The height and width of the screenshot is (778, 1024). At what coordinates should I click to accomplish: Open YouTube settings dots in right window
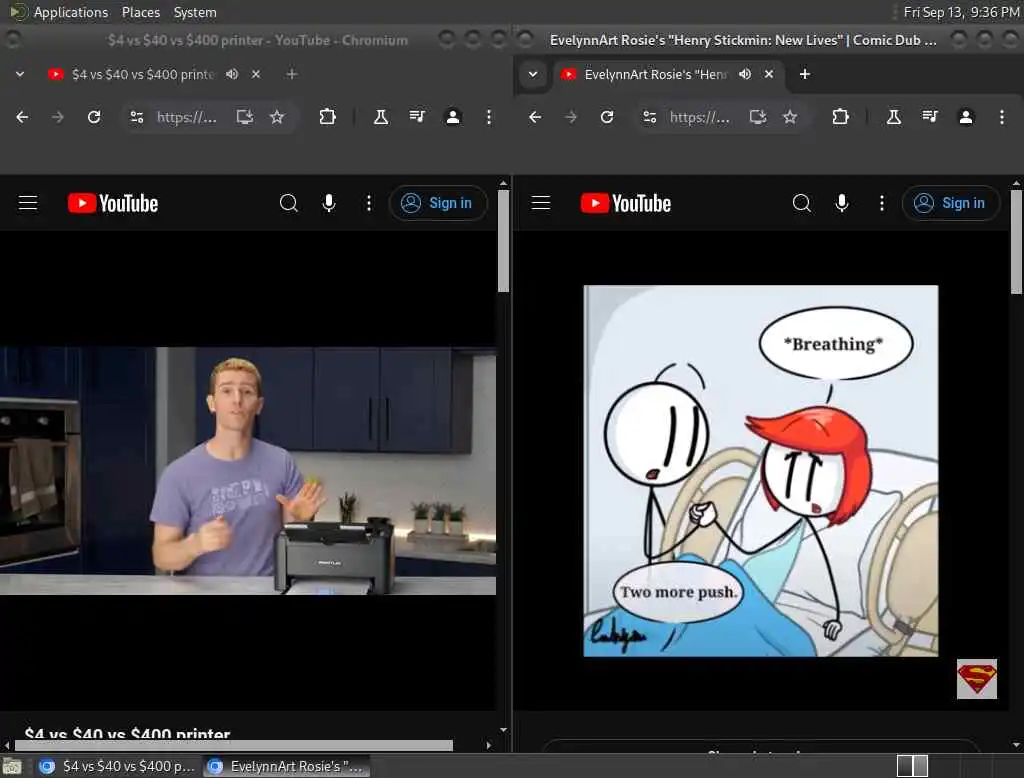point(882,203)
